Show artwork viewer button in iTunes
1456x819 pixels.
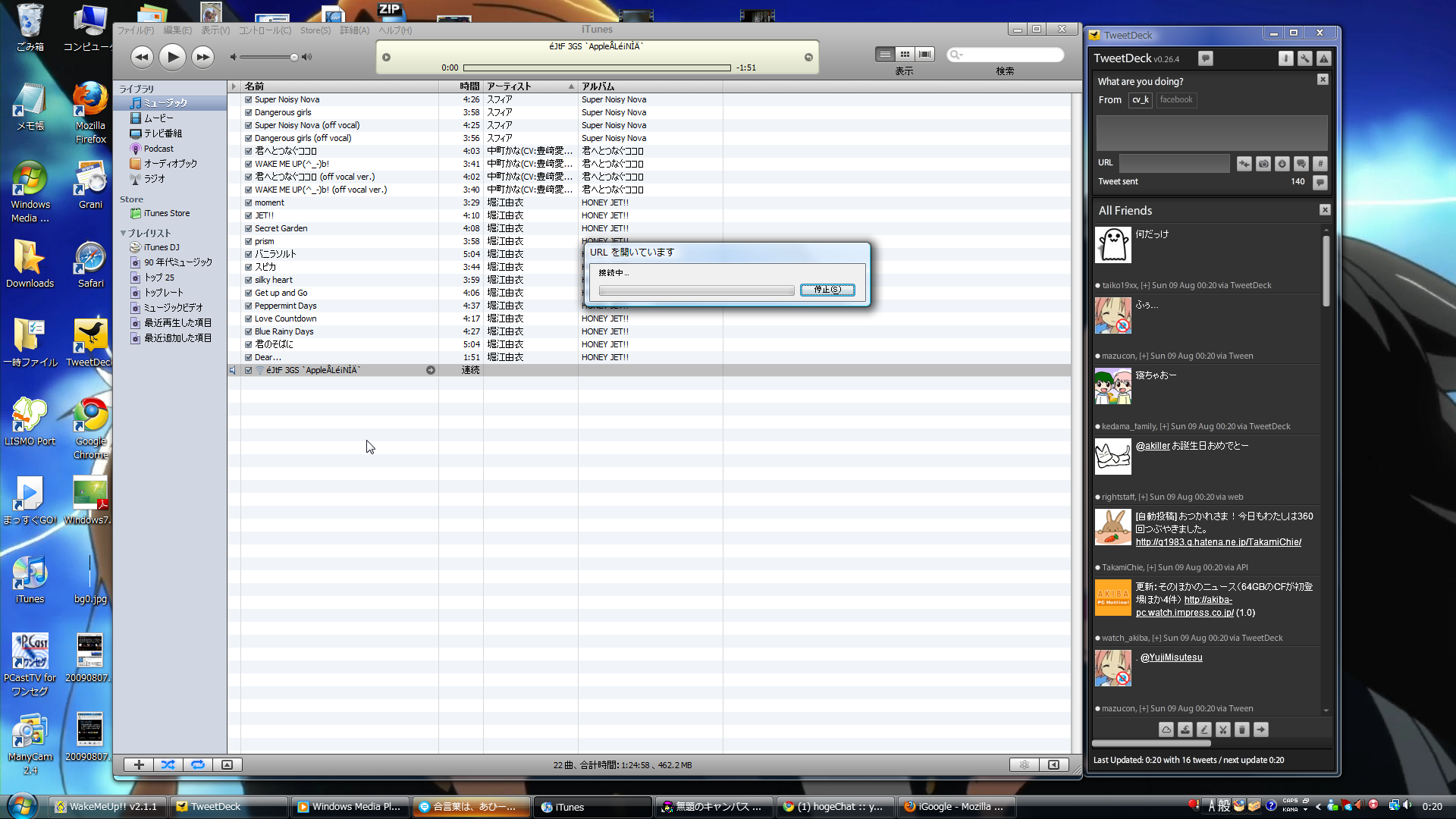click(227, 765)
